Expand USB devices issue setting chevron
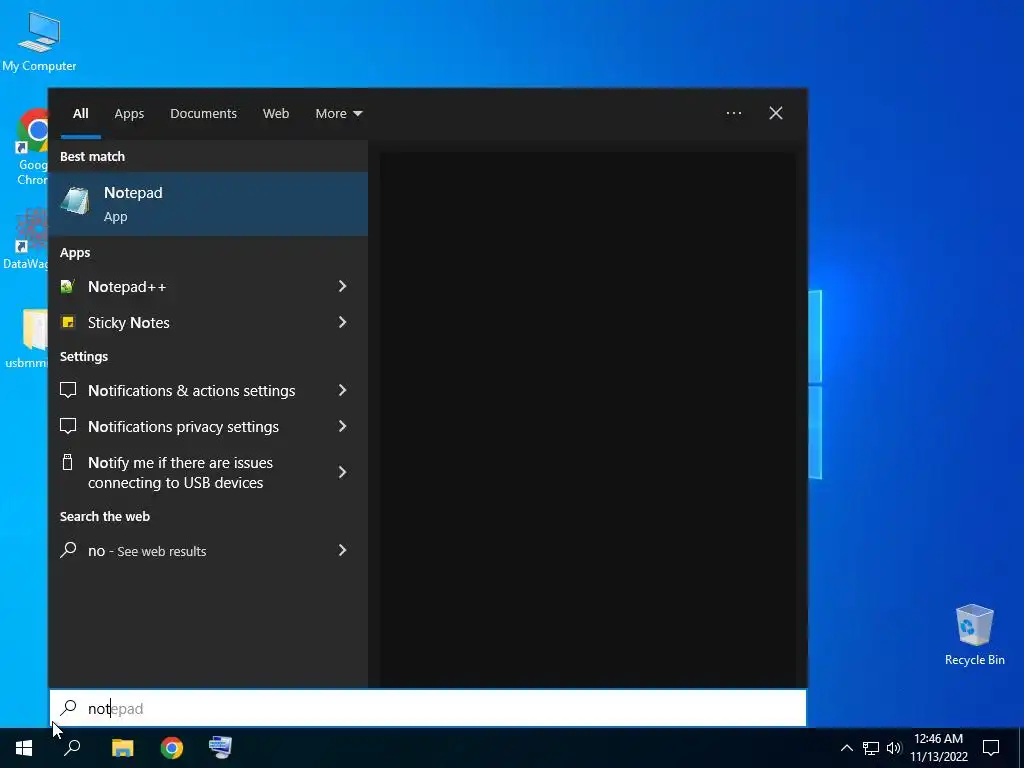 [342, 472]
